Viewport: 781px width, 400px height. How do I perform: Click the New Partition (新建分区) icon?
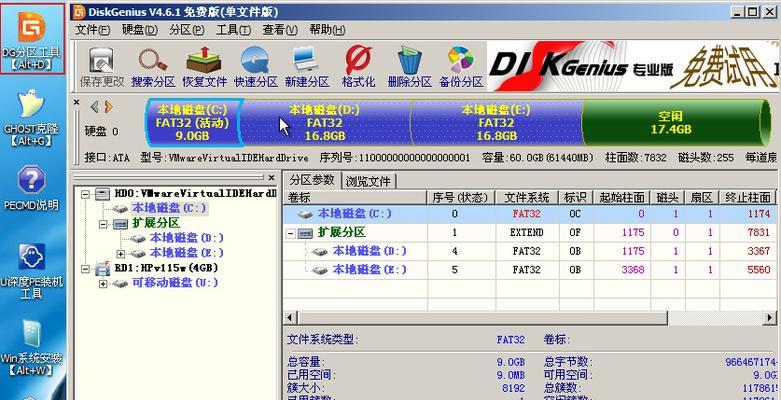307,67
